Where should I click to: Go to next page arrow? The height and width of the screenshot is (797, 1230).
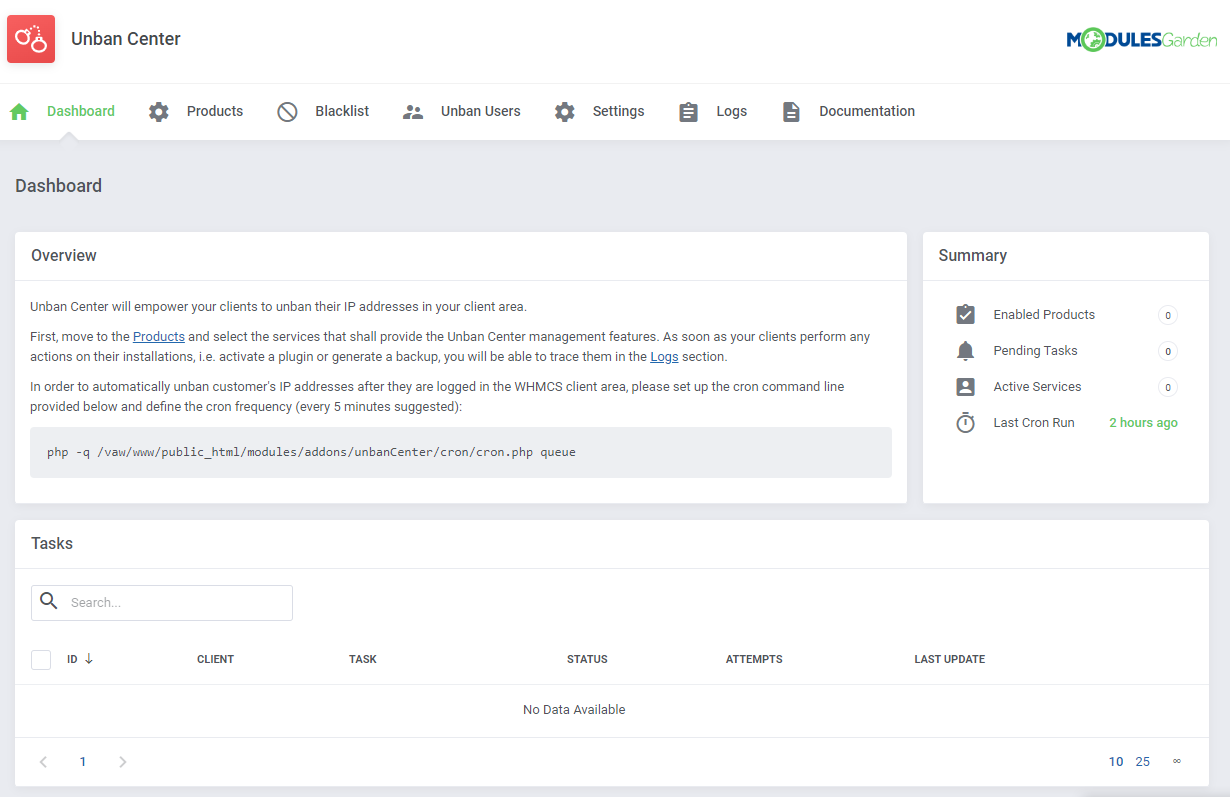coord(123,762)
